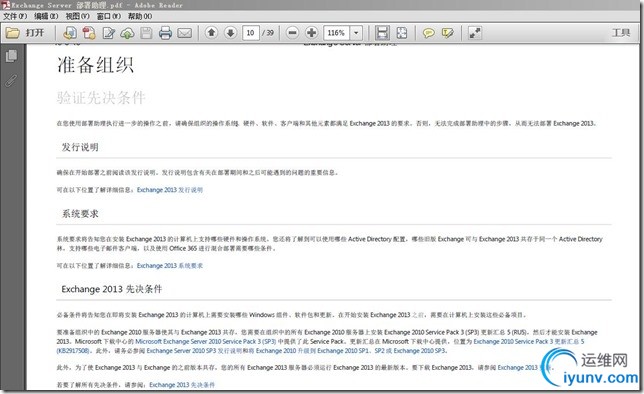This screenshot has width=644, height=394.
Task: Open Microsoft Exchange Server 2010 Service Pack 3 link
Action: (x=205, y=341)
